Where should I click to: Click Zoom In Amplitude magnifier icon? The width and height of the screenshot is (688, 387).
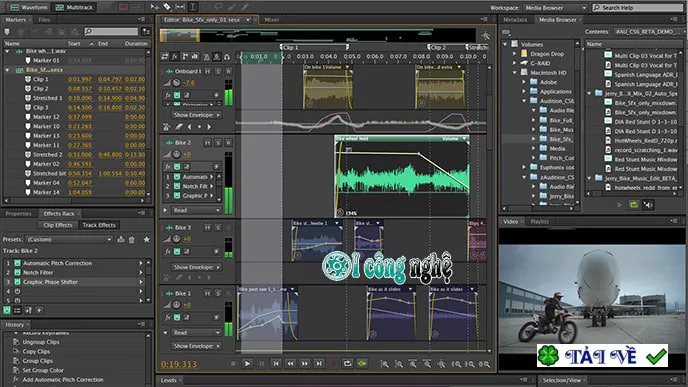click(384, 364)
